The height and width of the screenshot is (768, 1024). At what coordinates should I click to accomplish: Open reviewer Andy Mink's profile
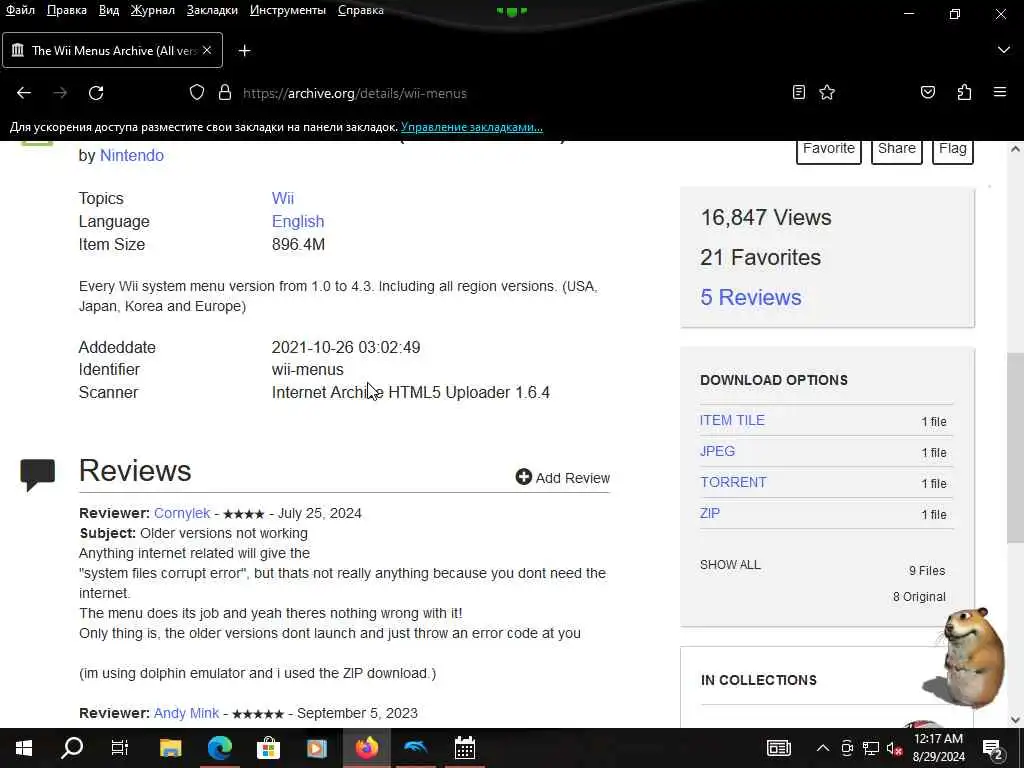click(186, 713)
